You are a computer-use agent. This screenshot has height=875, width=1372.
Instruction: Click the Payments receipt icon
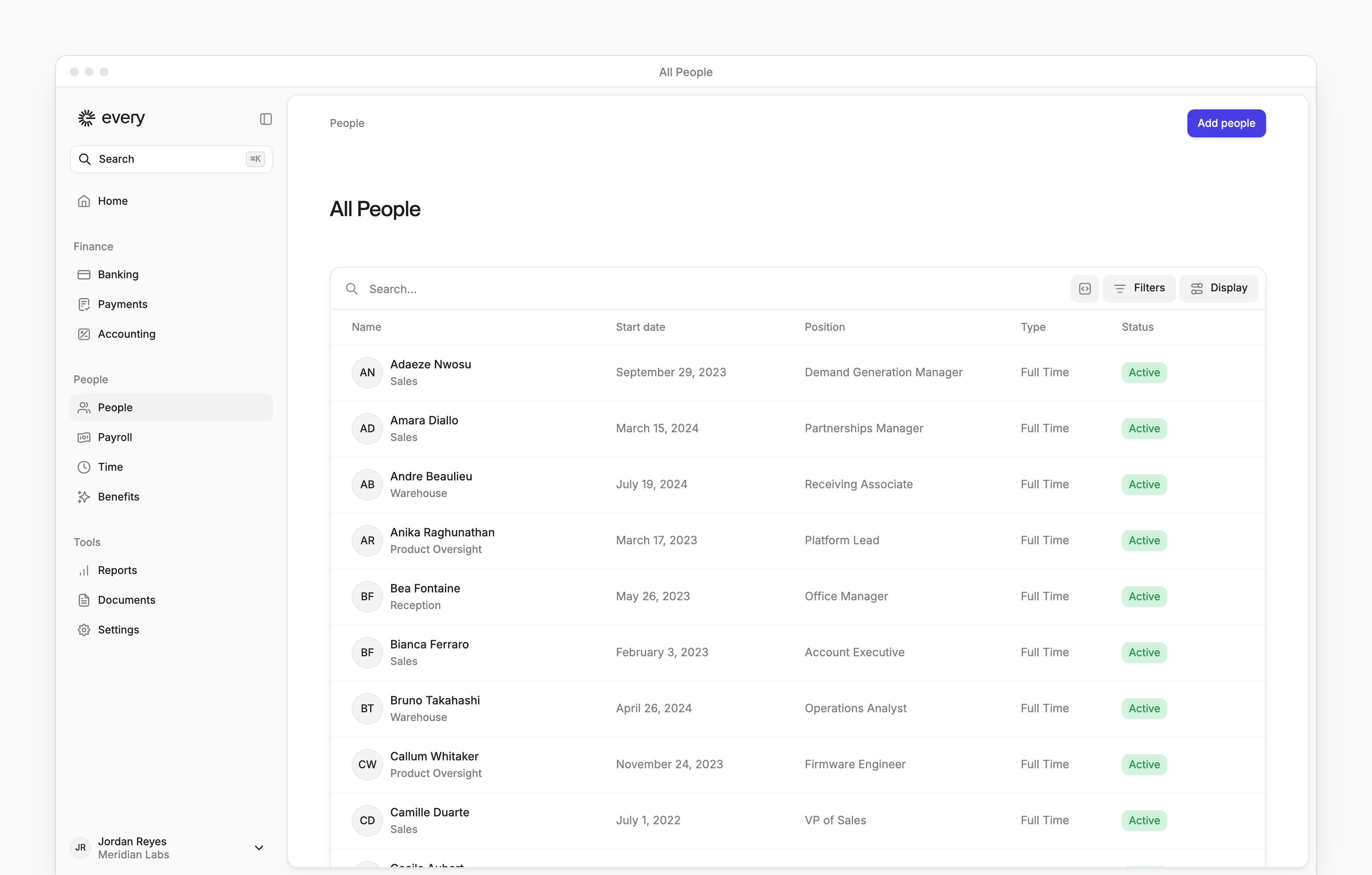(x=84, y=304)
